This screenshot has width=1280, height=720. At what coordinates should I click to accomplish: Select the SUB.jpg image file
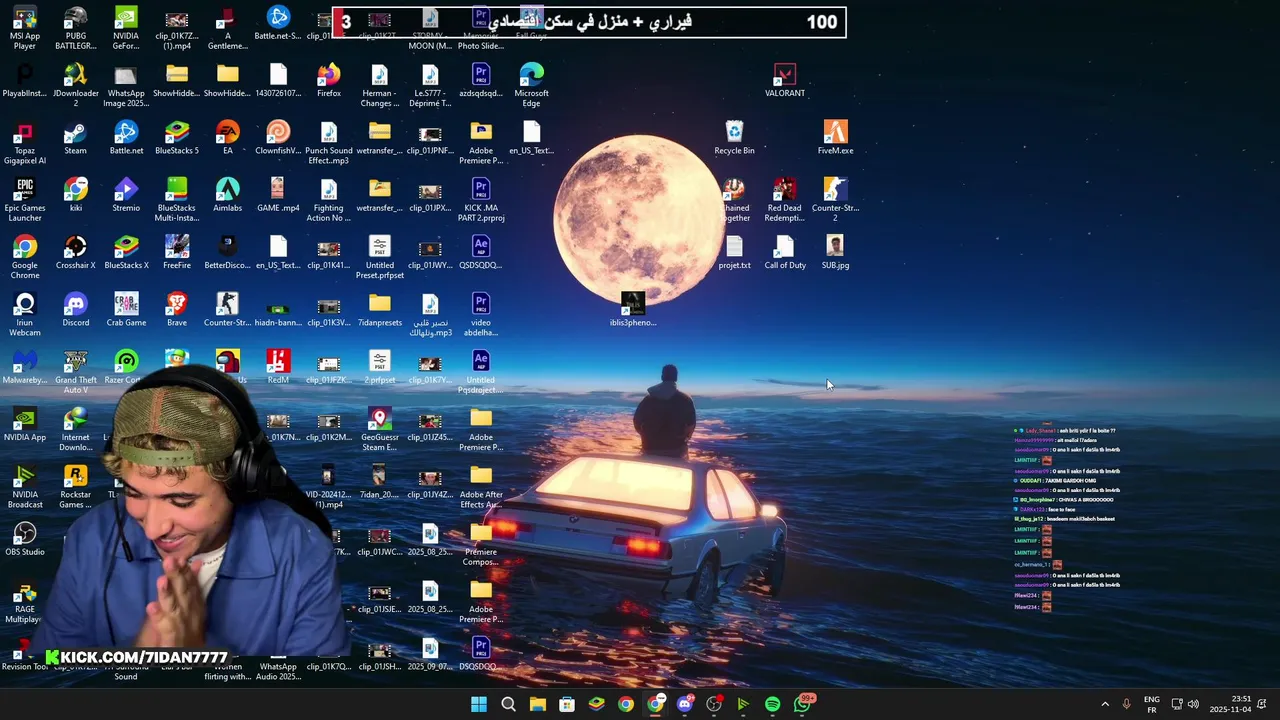pyautogui.click(x=836, y=252)
